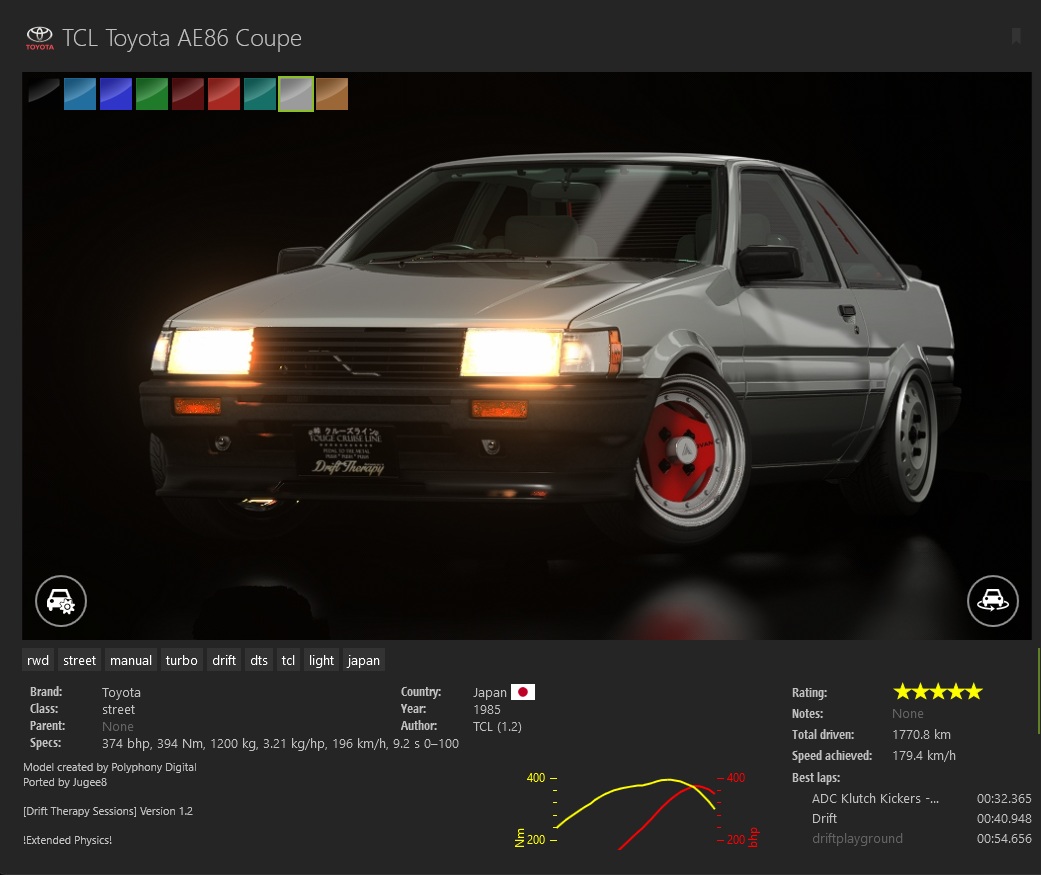Select the black skin swatch
The image size is (1041, 875).
click(x=44, y=94)
